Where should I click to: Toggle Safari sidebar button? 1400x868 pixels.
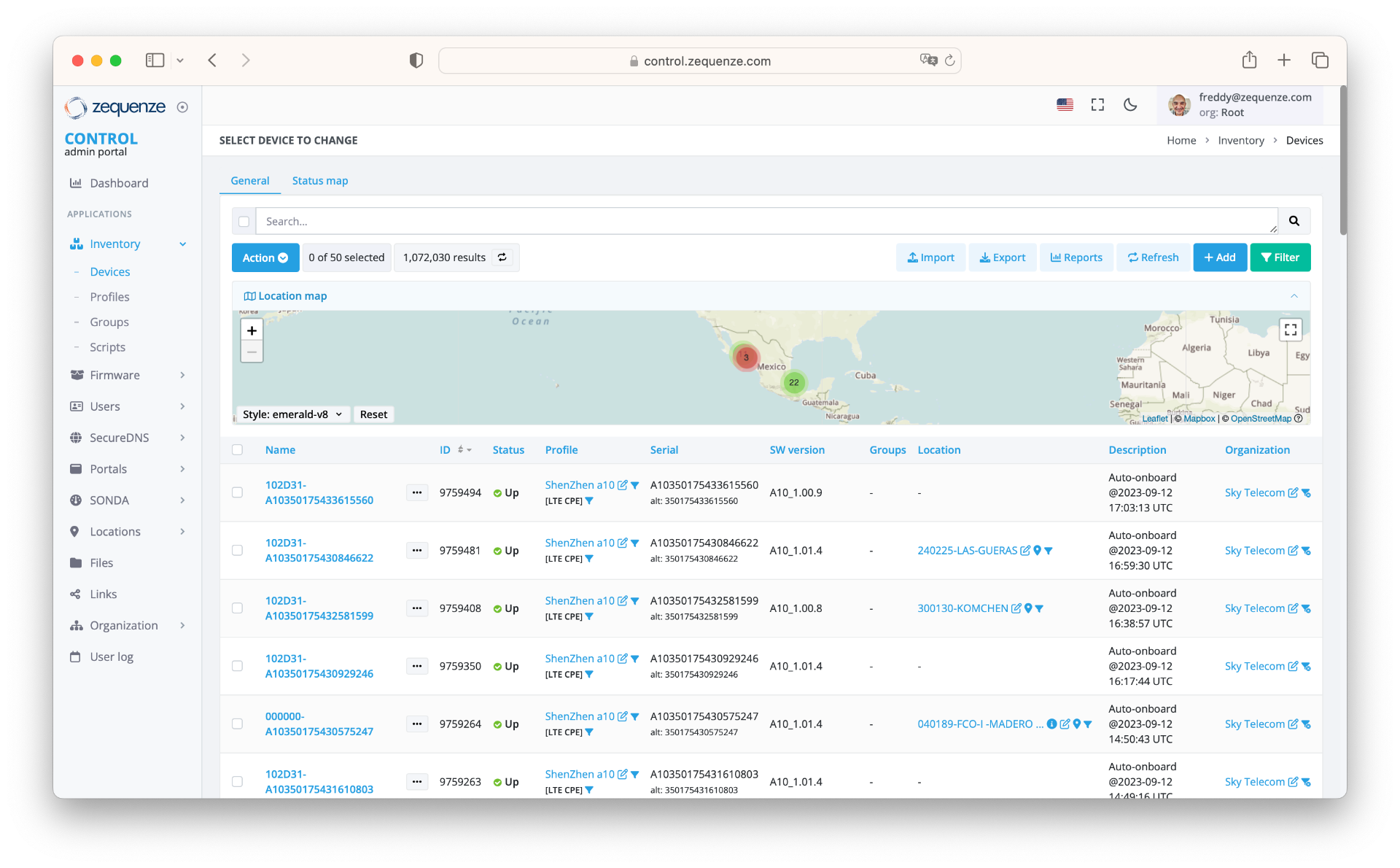pos(155,60)
